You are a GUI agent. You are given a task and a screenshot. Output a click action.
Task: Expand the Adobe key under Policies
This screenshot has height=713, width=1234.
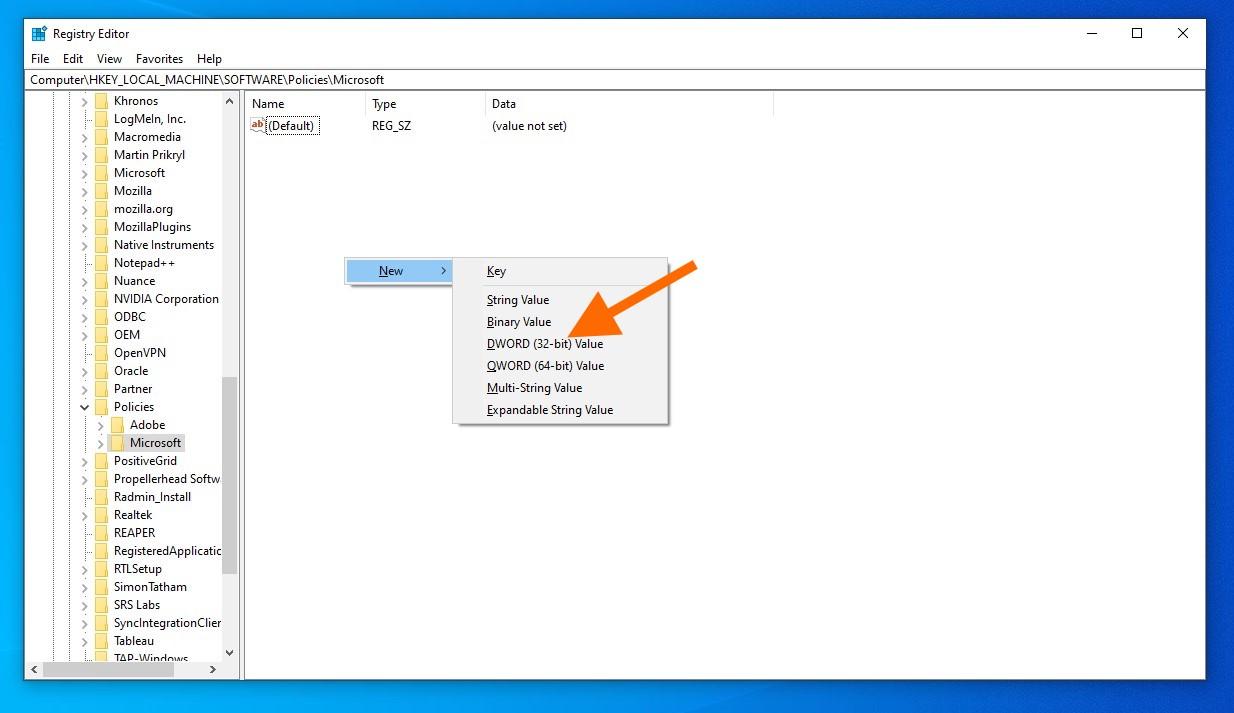(101, 425)
